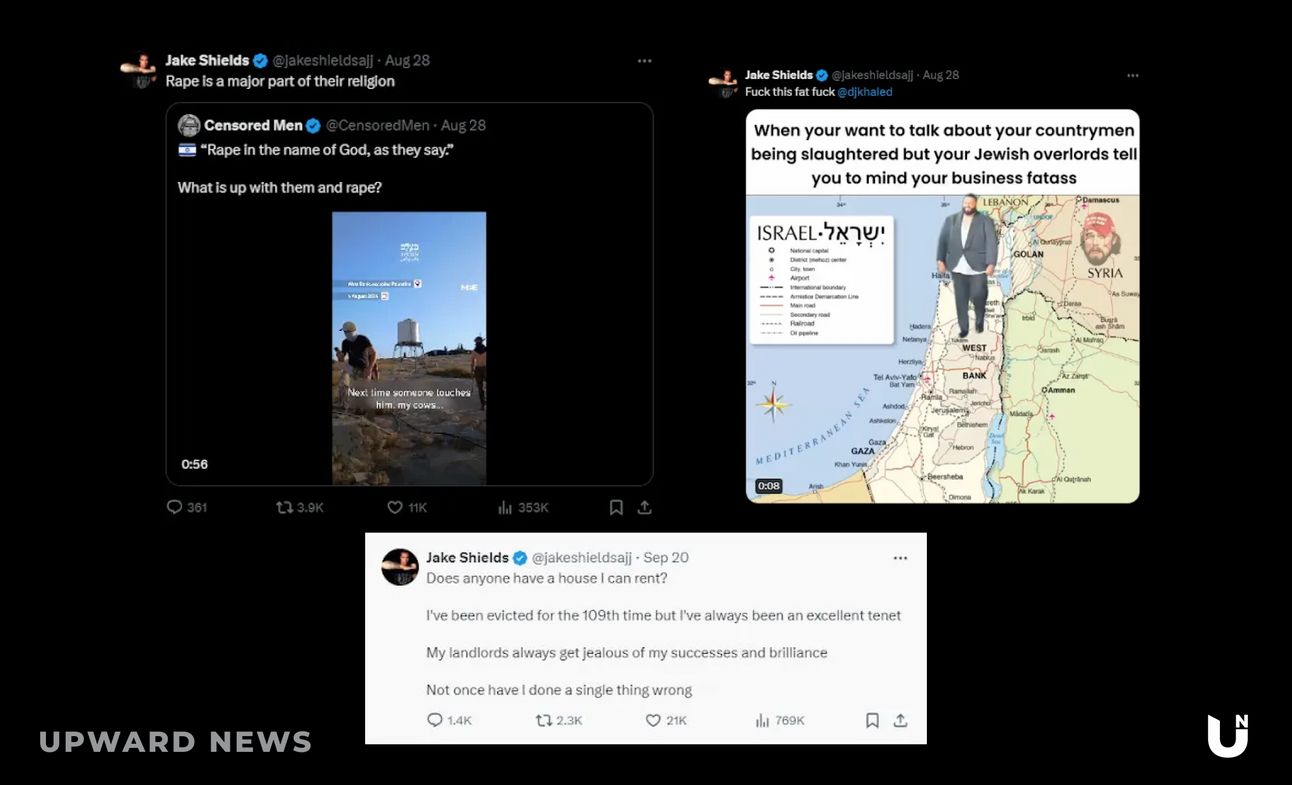Viewport: 1292px width, 785px height.
Task: Open the @CensoredMen quoted profile handle
Action: click(377, 125)
